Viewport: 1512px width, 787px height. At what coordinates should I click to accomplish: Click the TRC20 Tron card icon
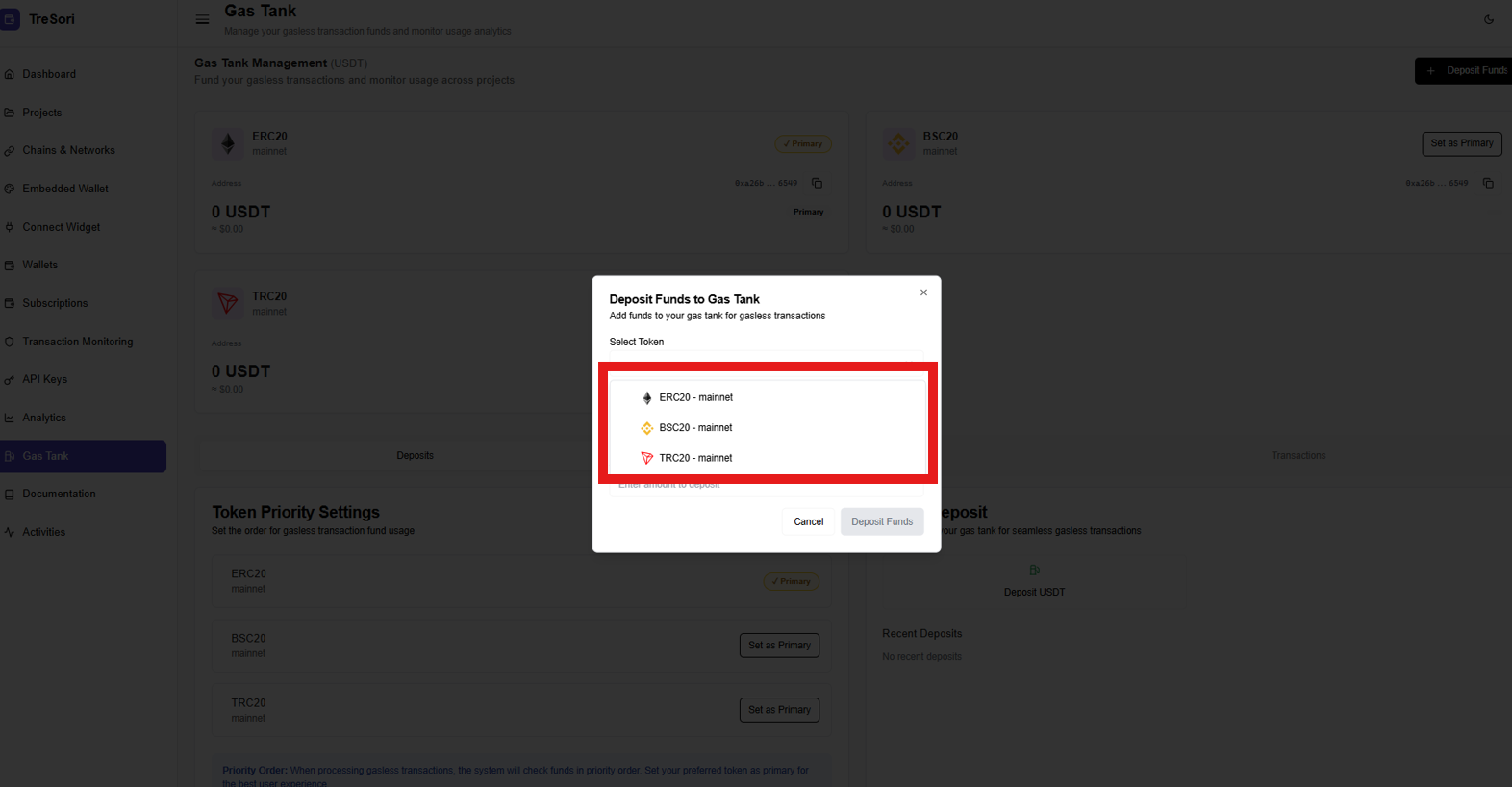point(228,304)
